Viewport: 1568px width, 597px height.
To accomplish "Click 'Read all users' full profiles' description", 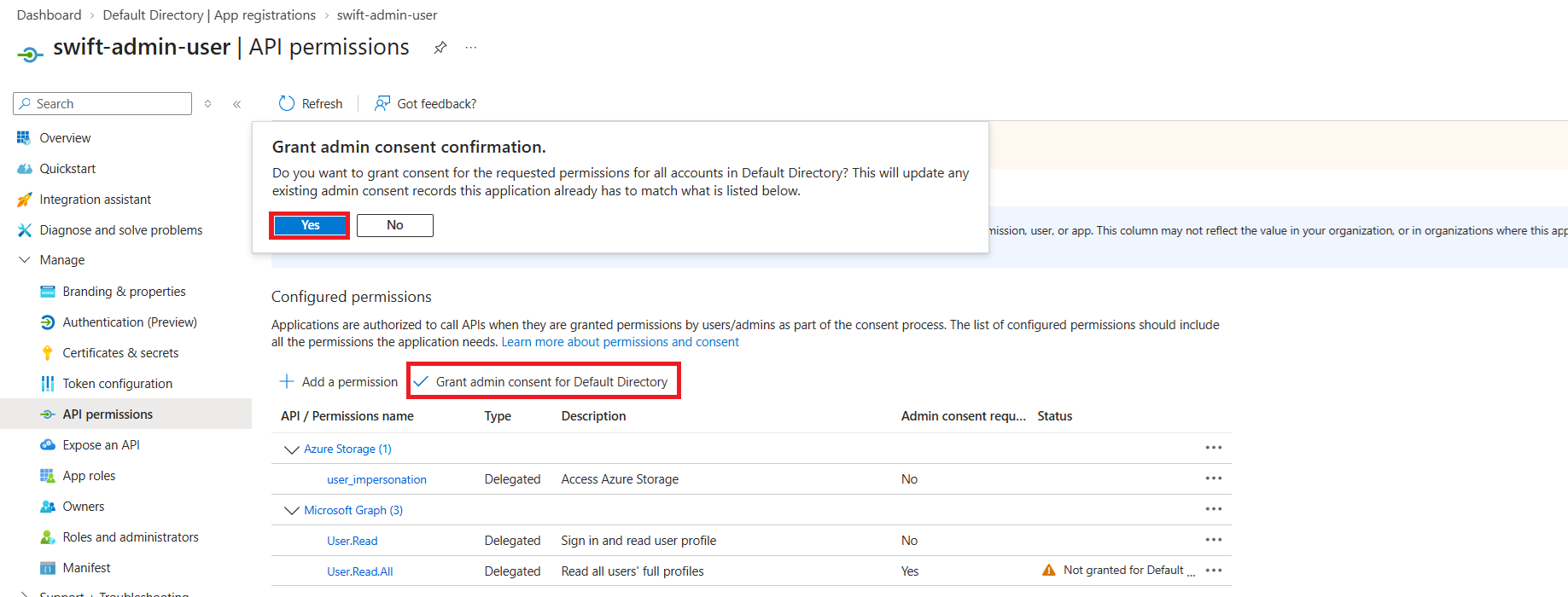I will (632, 571).
